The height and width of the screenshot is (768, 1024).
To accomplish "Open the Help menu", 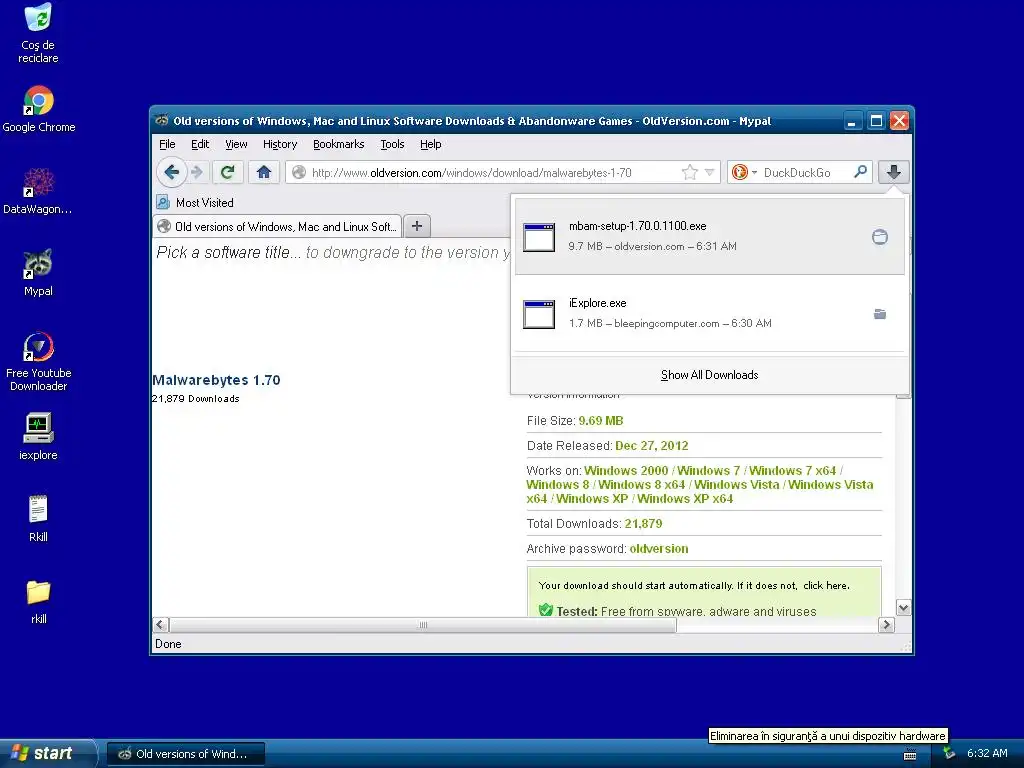I will (x=430, y=144).
